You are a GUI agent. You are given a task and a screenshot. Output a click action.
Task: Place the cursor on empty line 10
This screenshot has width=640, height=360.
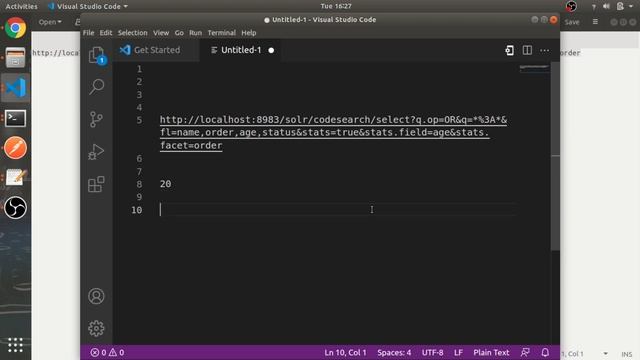337,210
